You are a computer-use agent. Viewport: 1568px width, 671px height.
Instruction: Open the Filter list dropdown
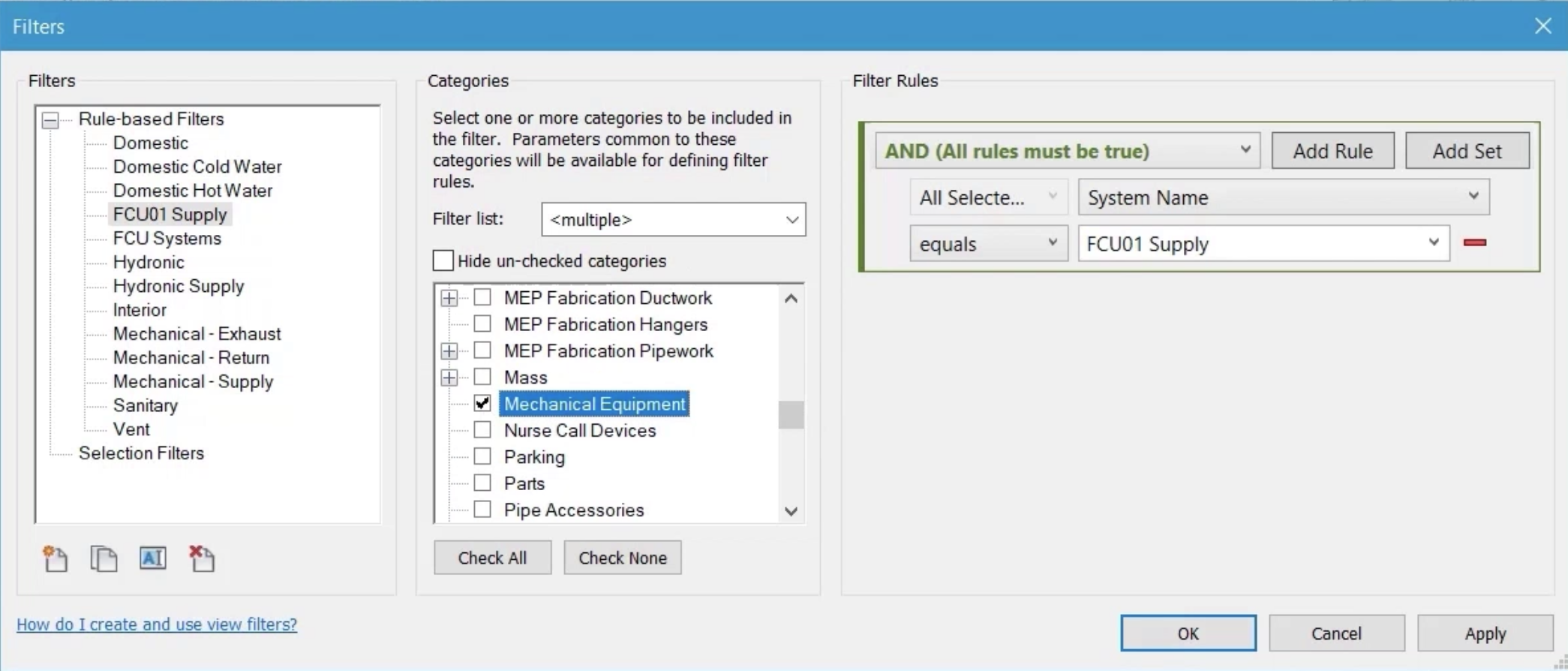click(x=673, y=219)
